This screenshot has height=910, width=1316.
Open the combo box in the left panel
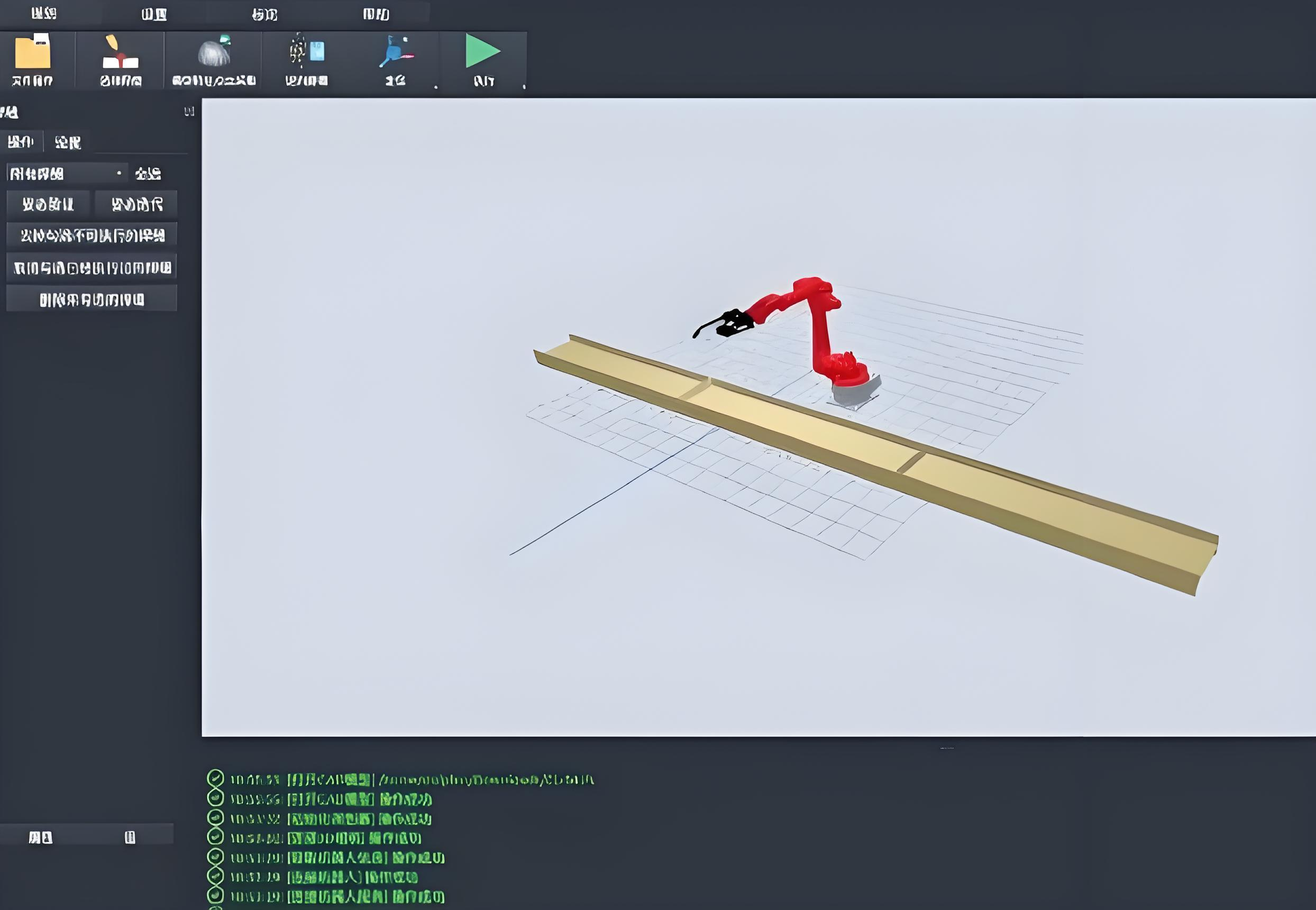[x=67, y=174]
